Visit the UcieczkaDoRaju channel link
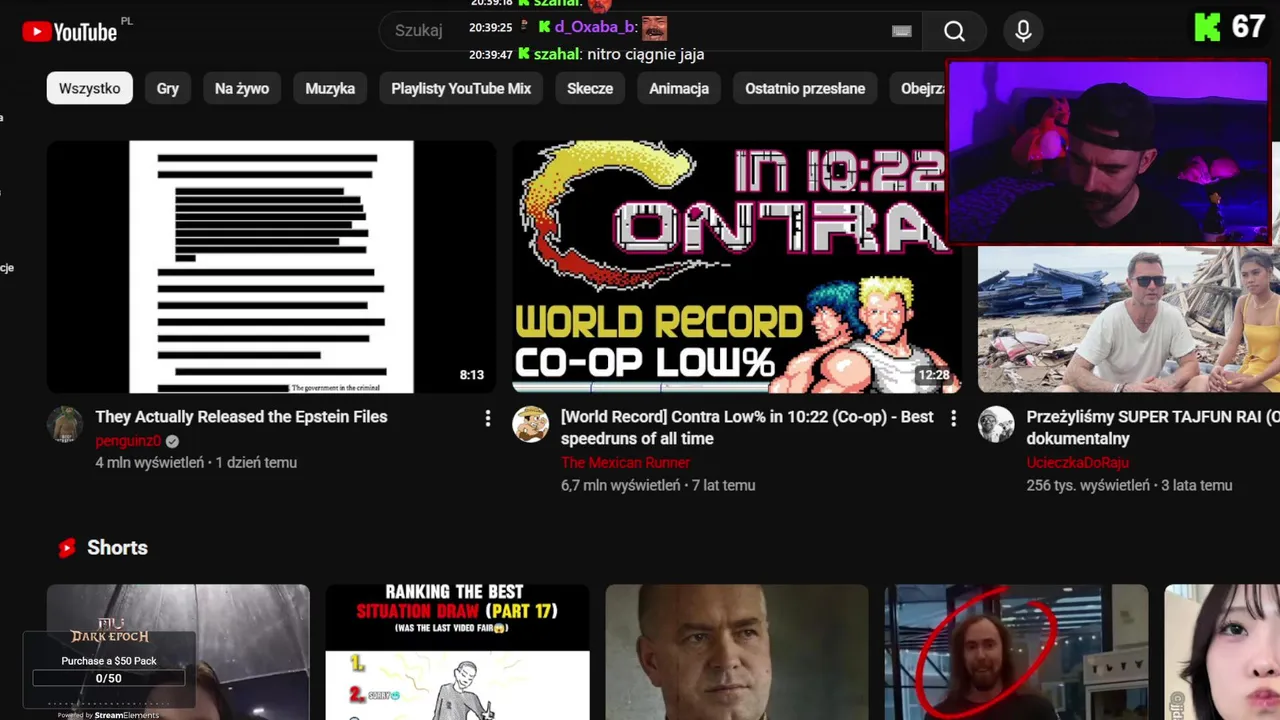1280x720 pixels. coord(1077,463)
